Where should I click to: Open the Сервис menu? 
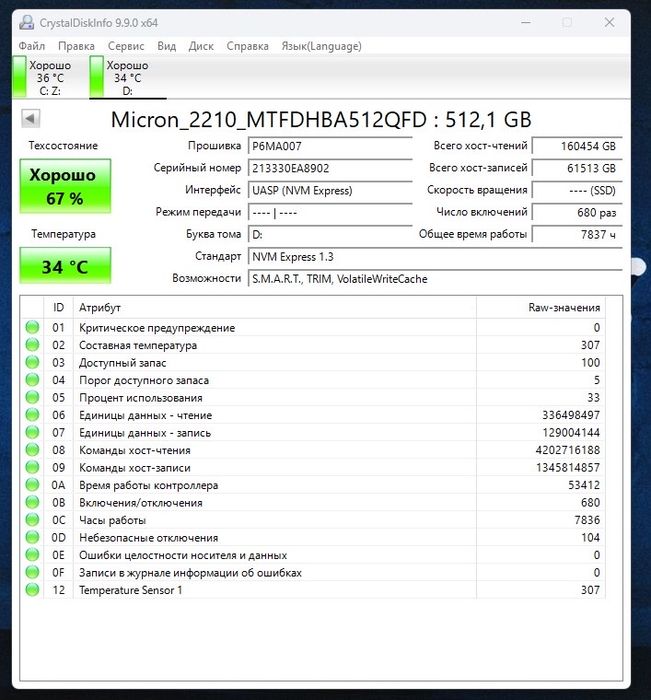click(x=126, y=46)
